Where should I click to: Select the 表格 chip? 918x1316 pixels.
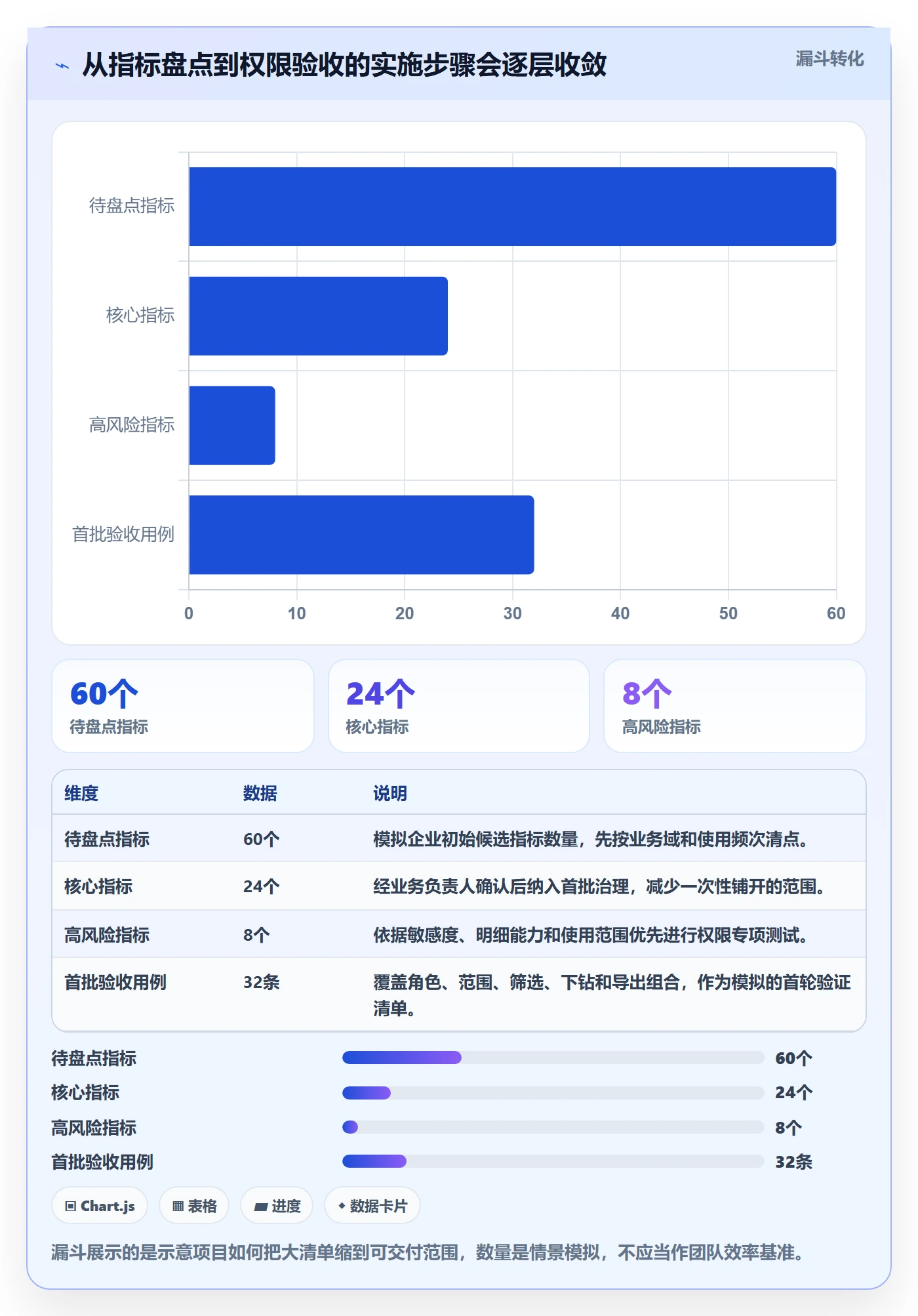[194, 1206]
